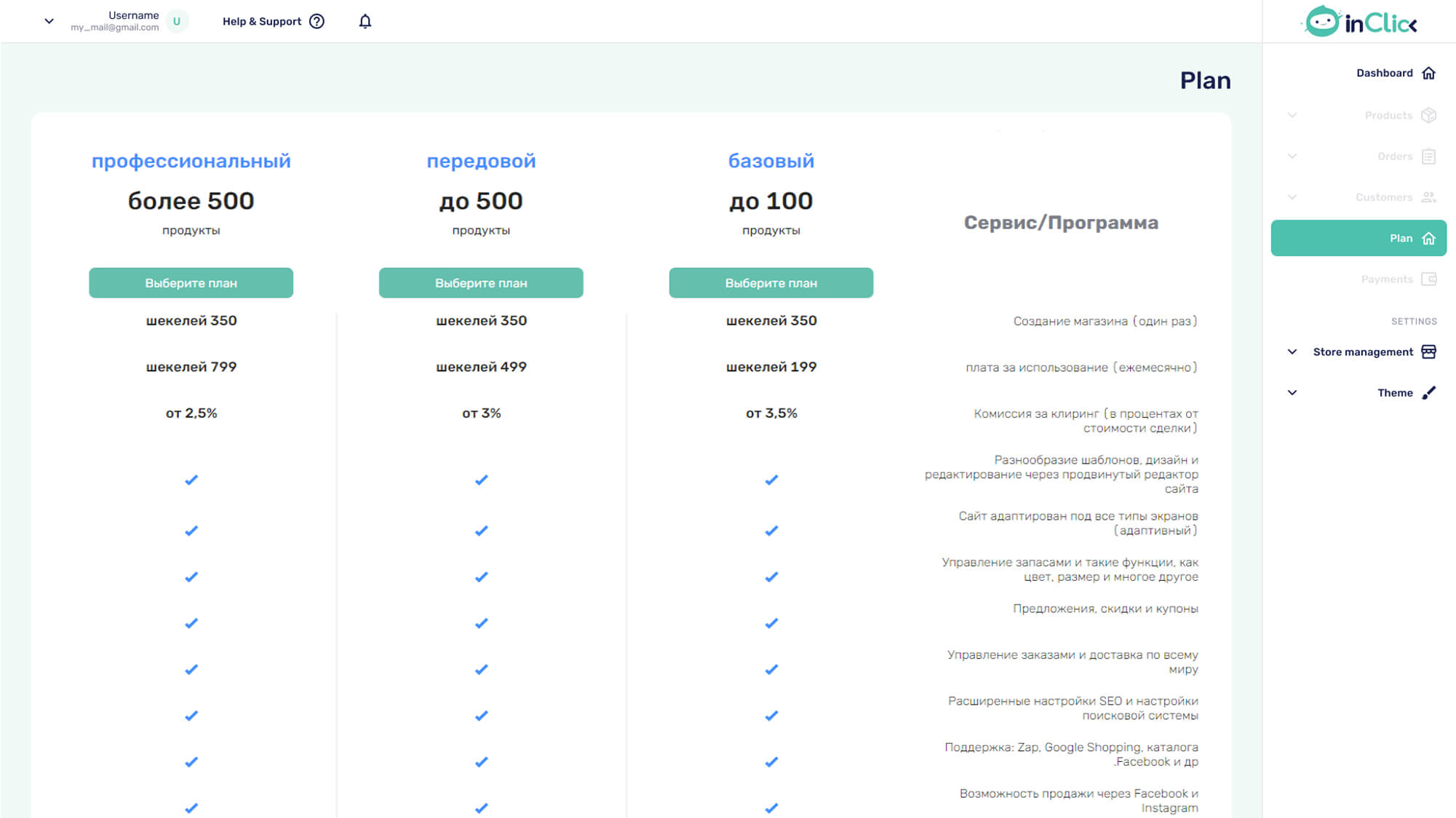Image resolution: width=1456 pixels, height=818 pixels.
Task: Click the inClick logo
Action: (1358, 22)
